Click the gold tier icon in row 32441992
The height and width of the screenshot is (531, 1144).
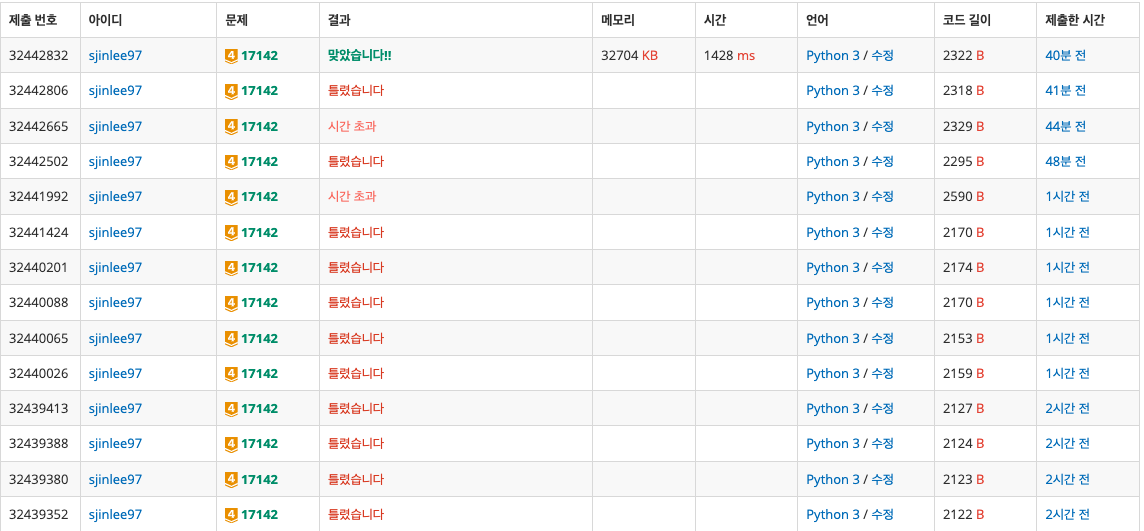pyautogui.click(x=231, y=197)
